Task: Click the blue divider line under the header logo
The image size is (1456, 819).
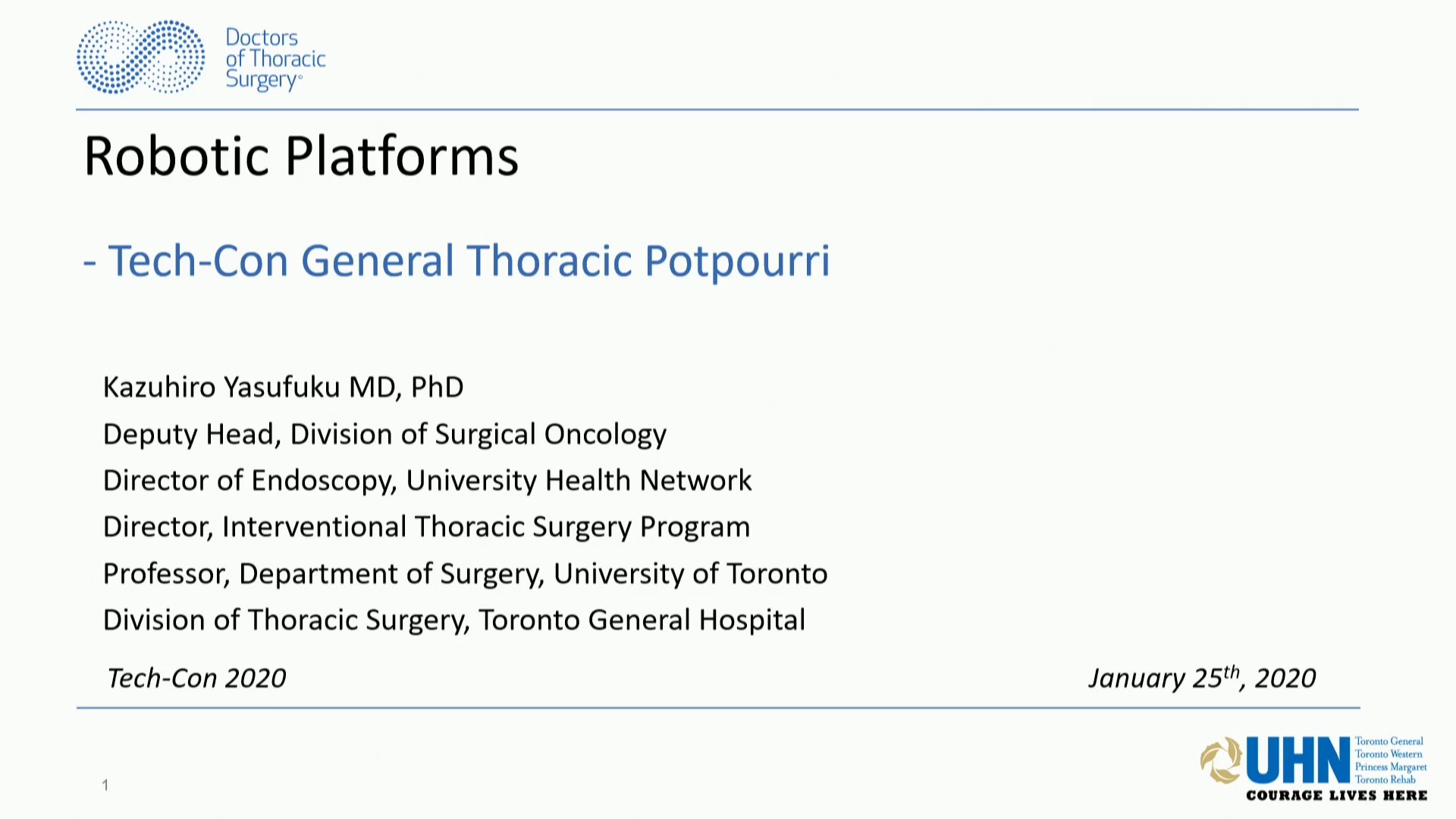Action: tap(717, 110)
